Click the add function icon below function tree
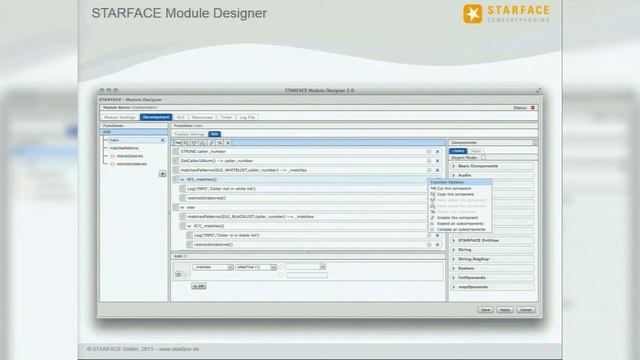 point(162,174)
